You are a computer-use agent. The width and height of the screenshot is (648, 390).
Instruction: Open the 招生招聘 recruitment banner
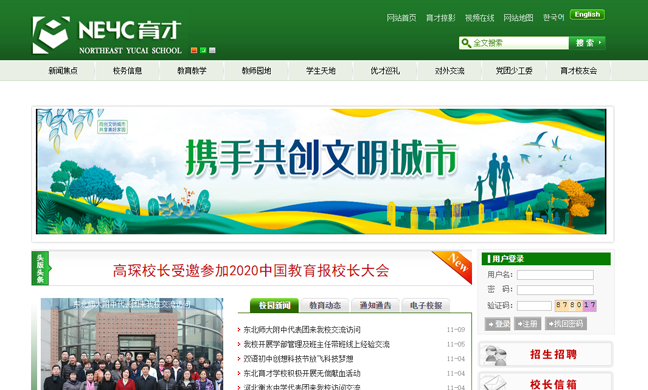[546, 354]
